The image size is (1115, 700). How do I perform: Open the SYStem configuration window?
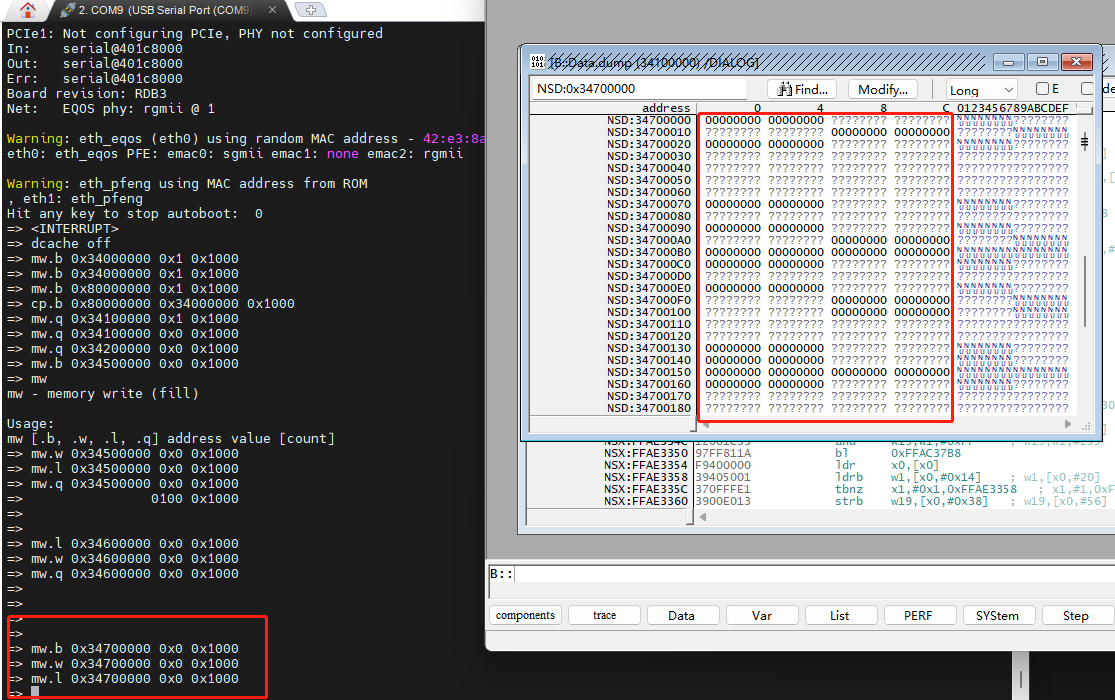pos(998,615)
